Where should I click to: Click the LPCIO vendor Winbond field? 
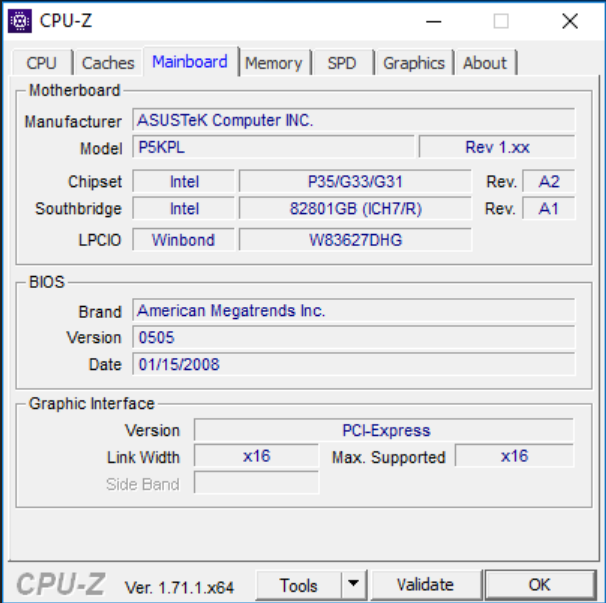click(x=184, y=240)
